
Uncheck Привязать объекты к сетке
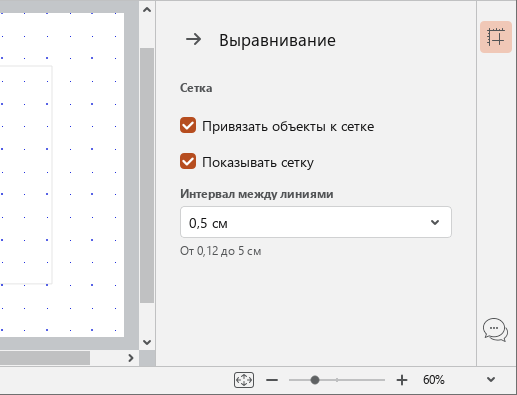click(x=188, y=125)
